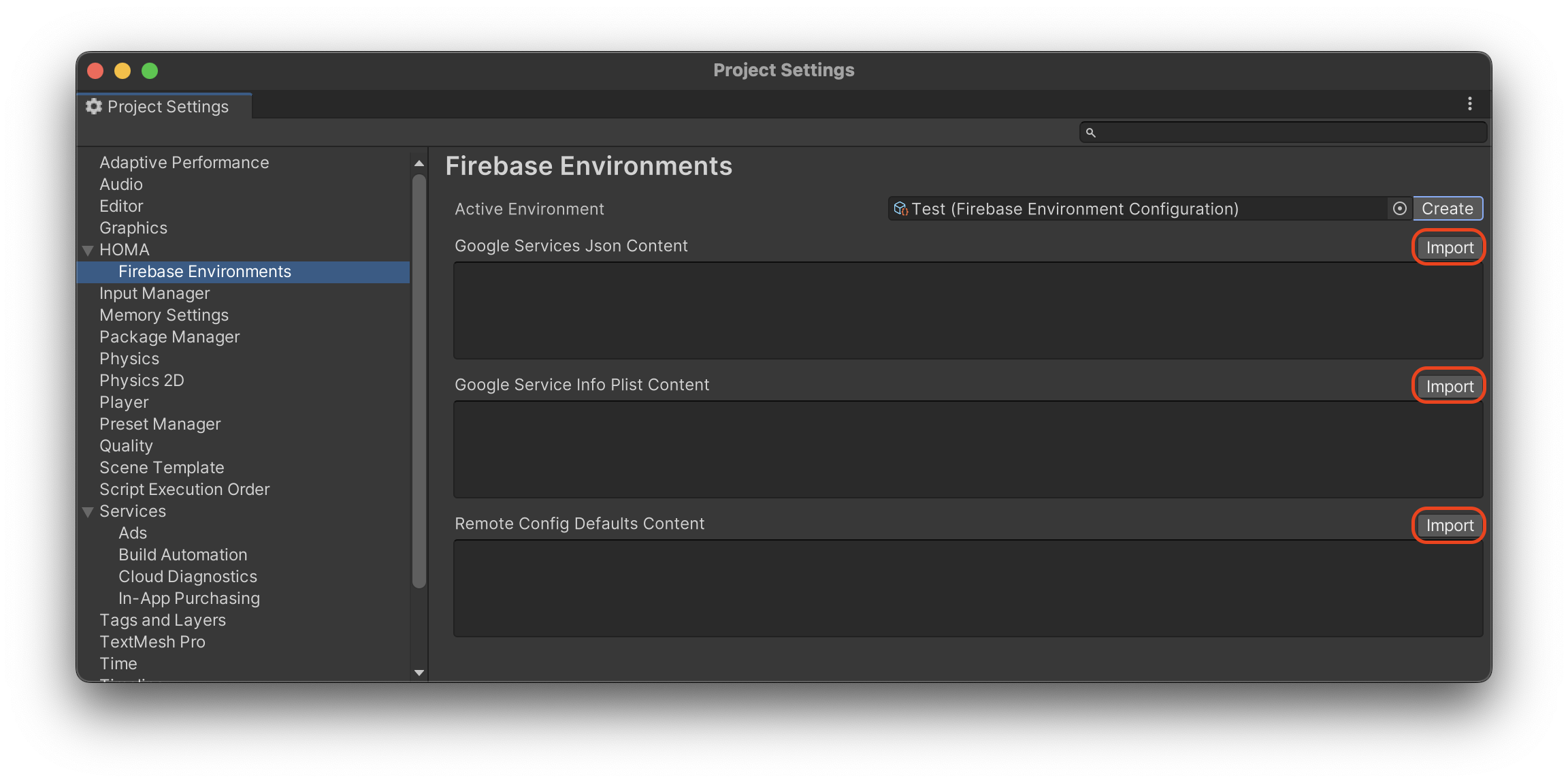Import Google Services Json Content
Screen dimensions: 1568x783
[1450, 248]
